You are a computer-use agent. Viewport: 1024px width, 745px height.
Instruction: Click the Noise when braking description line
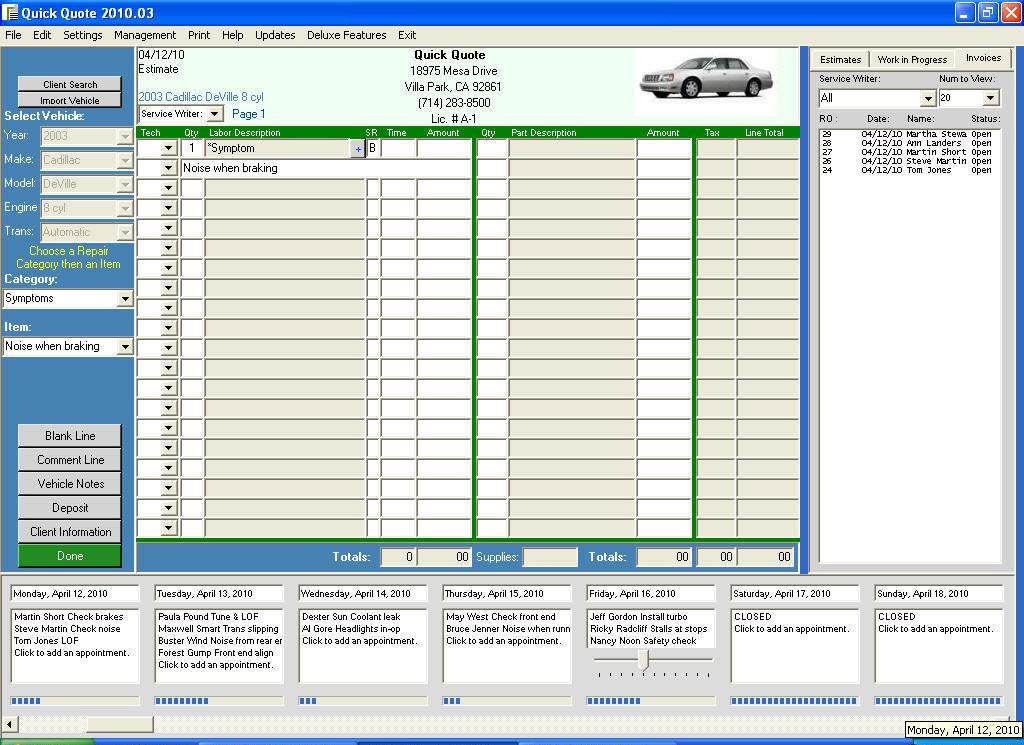click(325, 168)
